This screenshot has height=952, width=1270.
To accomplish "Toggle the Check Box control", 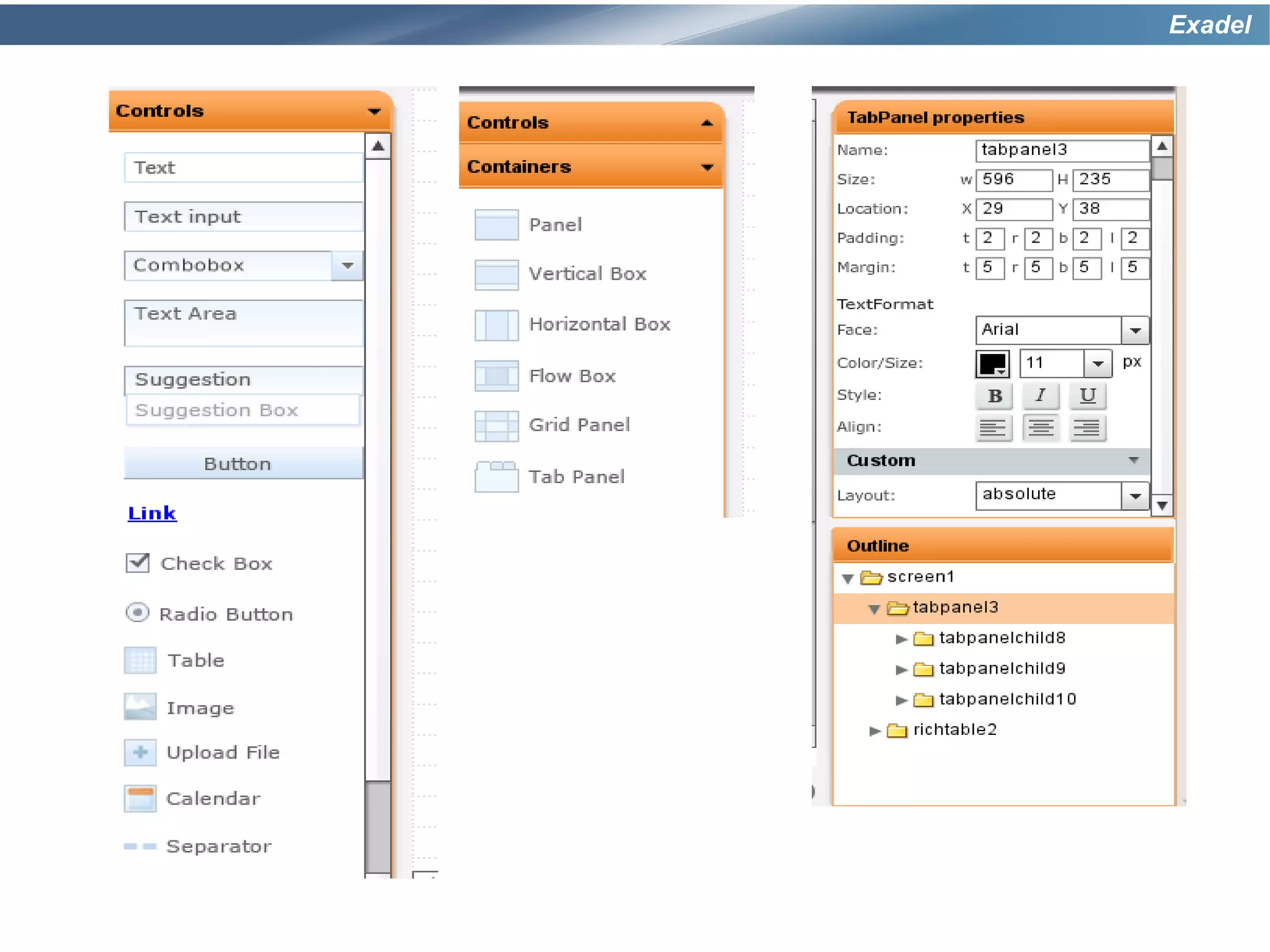I will click(138, 563).
